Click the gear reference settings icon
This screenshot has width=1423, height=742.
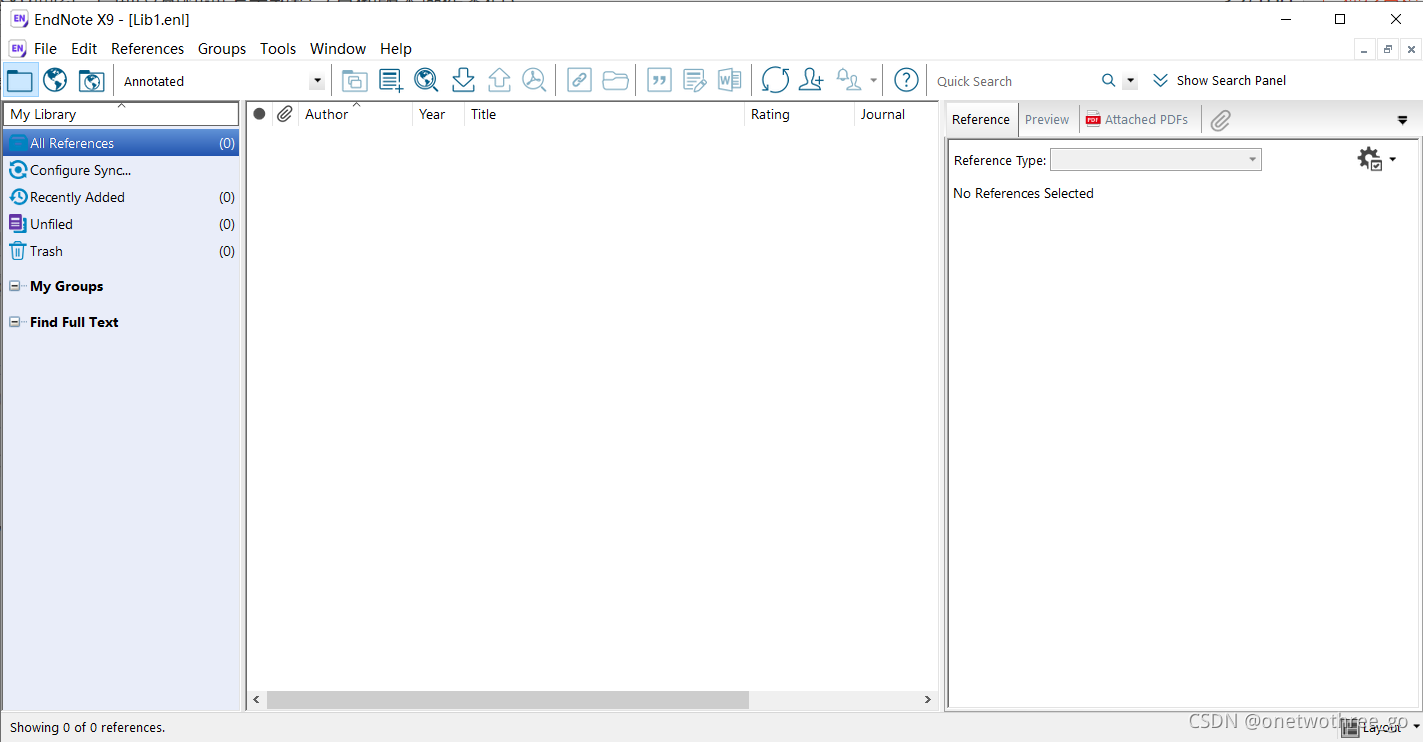1369,159
